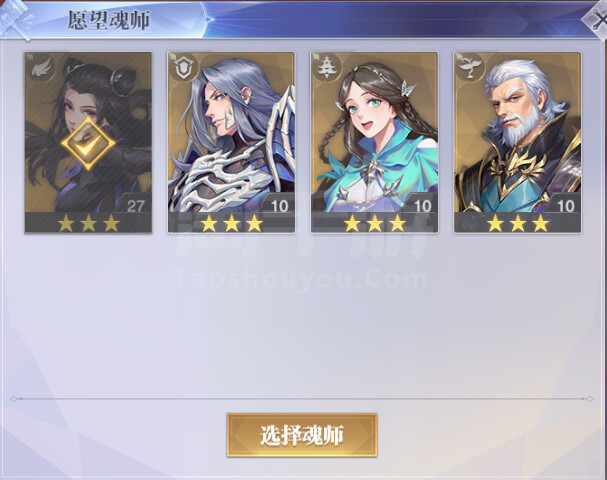Click the level 27 badge on first card
Viewport: 607px width, 480px height.
point(135,205)
